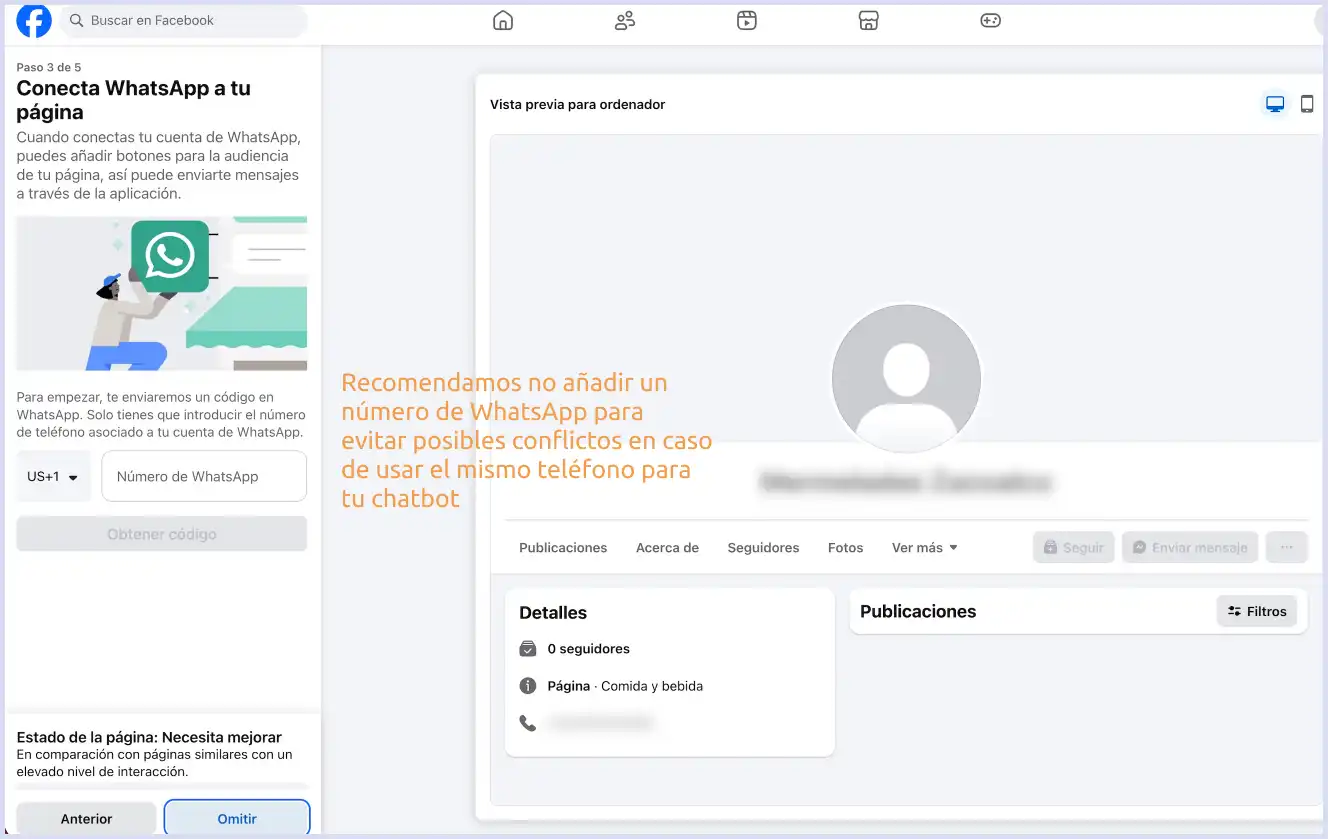Click the 'Conecta WhatsApp a tu página' heading
Screen dimensions: 1328x839
point(134,100)
